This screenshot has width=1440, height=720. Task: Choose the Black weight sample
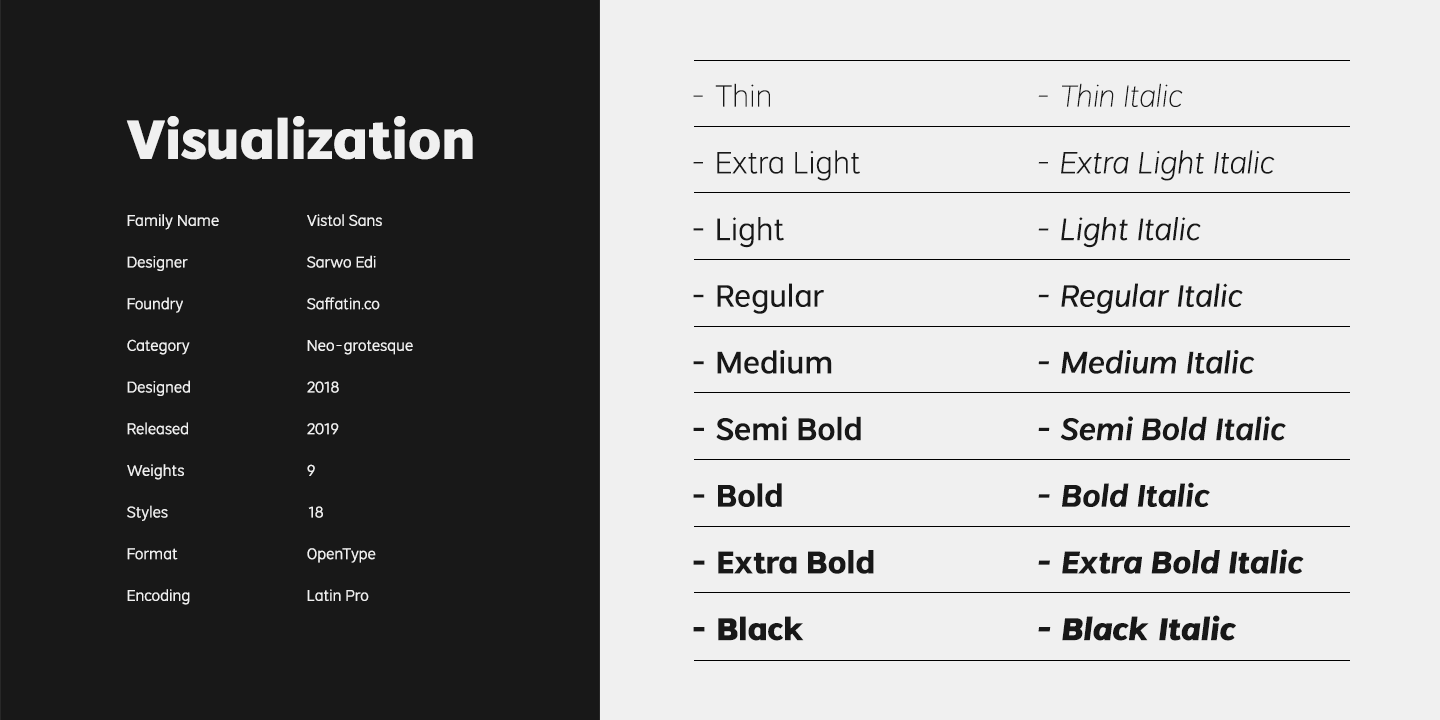(x=759, y=630)
